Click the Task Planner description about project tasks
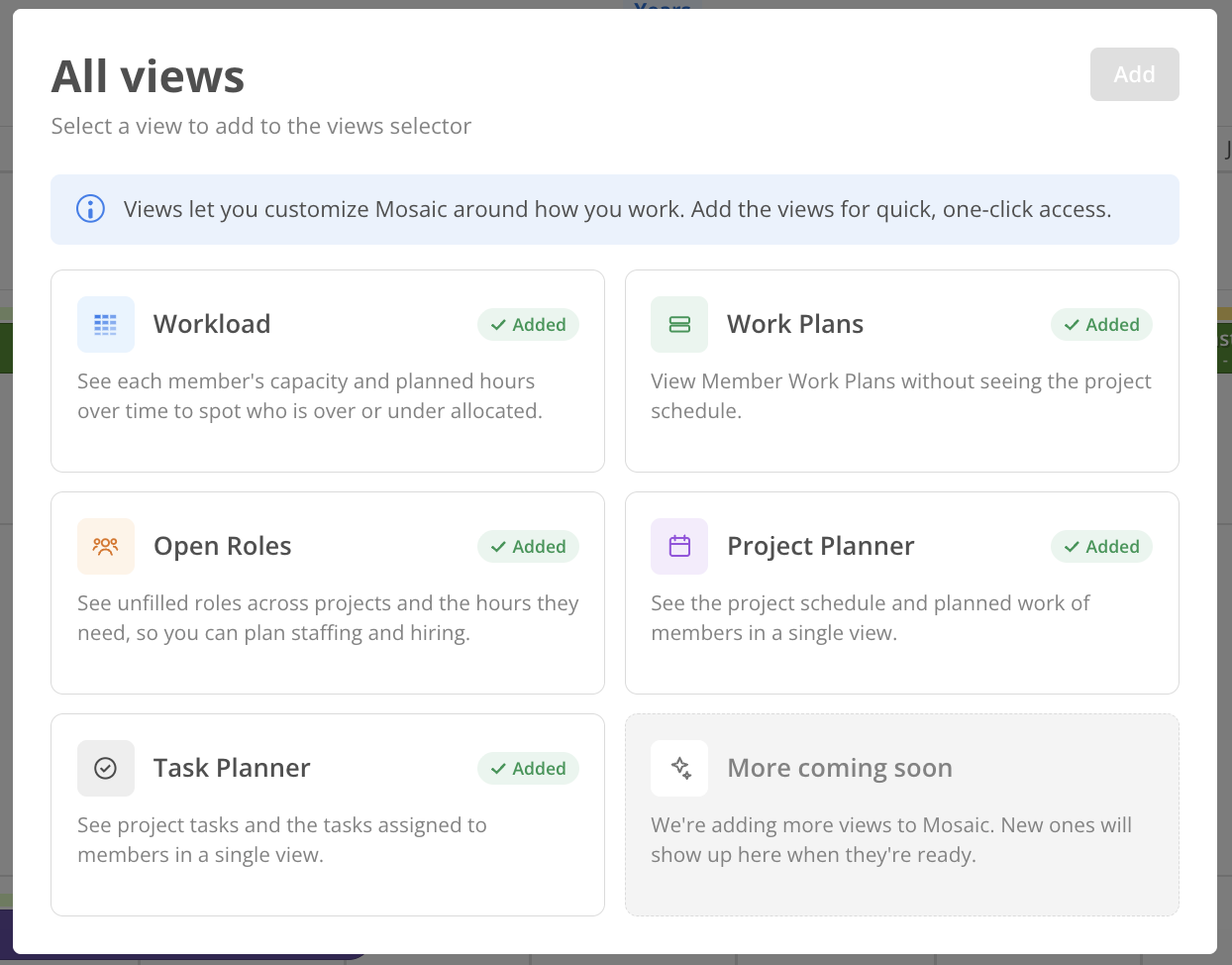This screenshot has width=1232, height=965. [282, 840]
